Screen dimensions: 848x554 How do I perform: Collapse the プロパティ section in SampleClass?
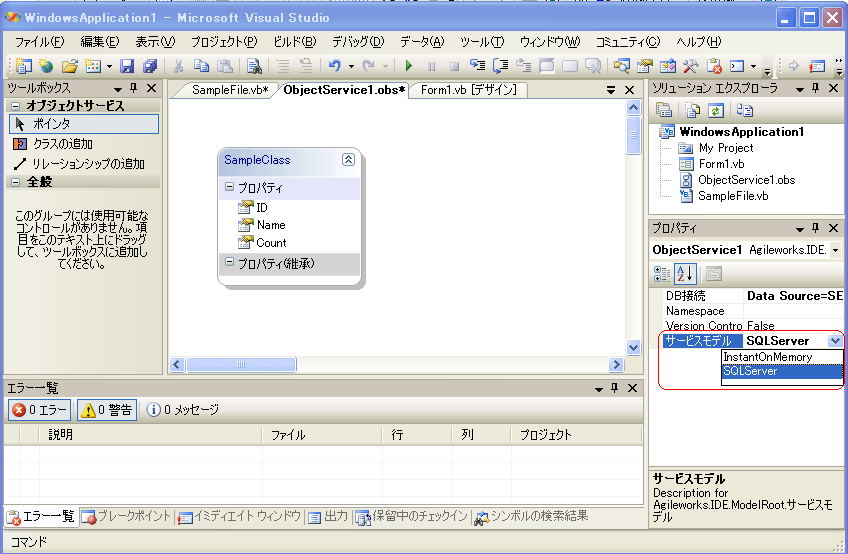pos(229,187)
